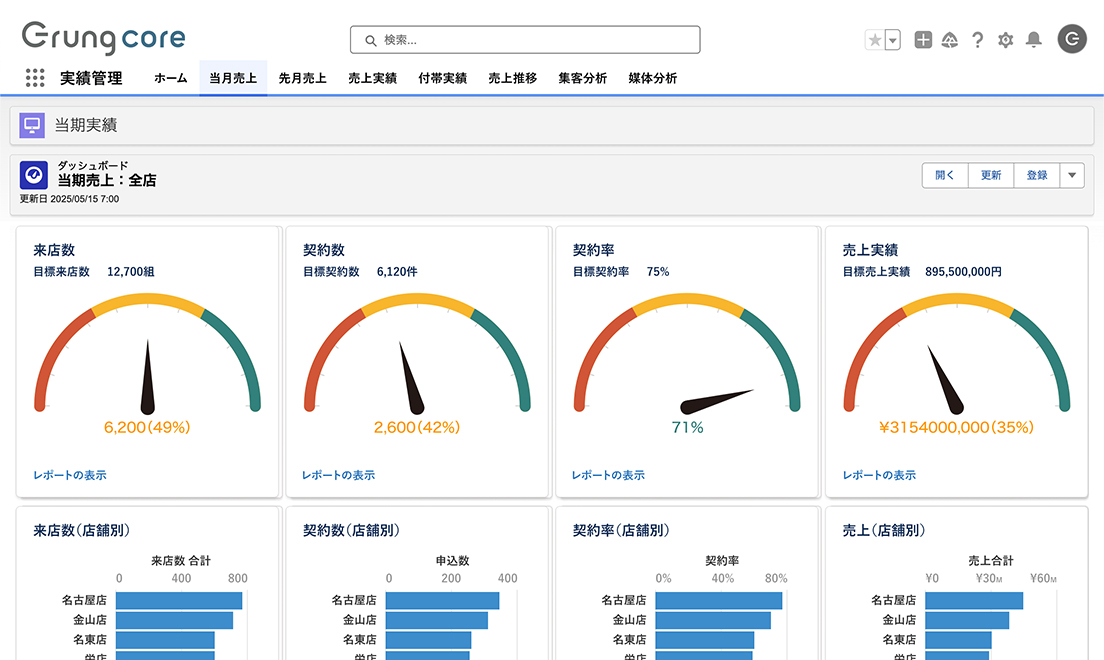Focus the 検索 search field

525,40
